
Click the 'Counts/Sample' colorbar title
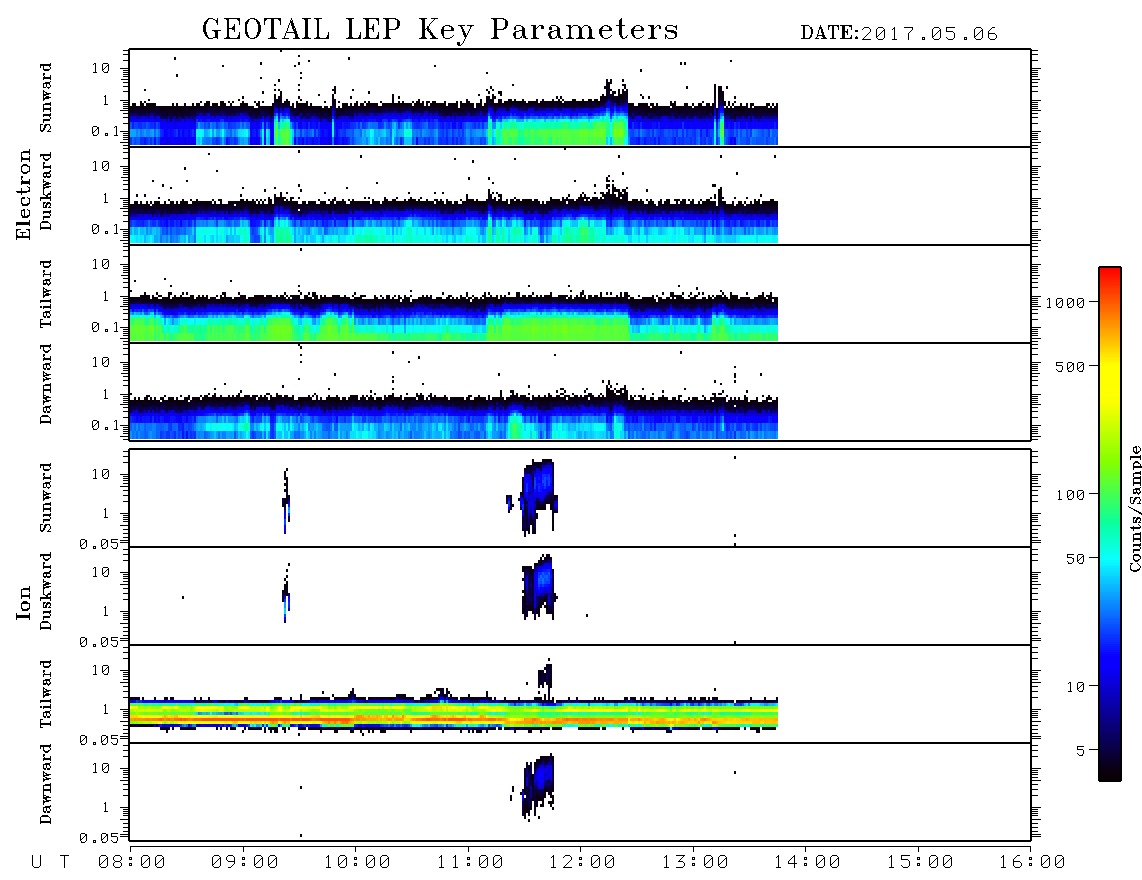[x=1134, y=508]
